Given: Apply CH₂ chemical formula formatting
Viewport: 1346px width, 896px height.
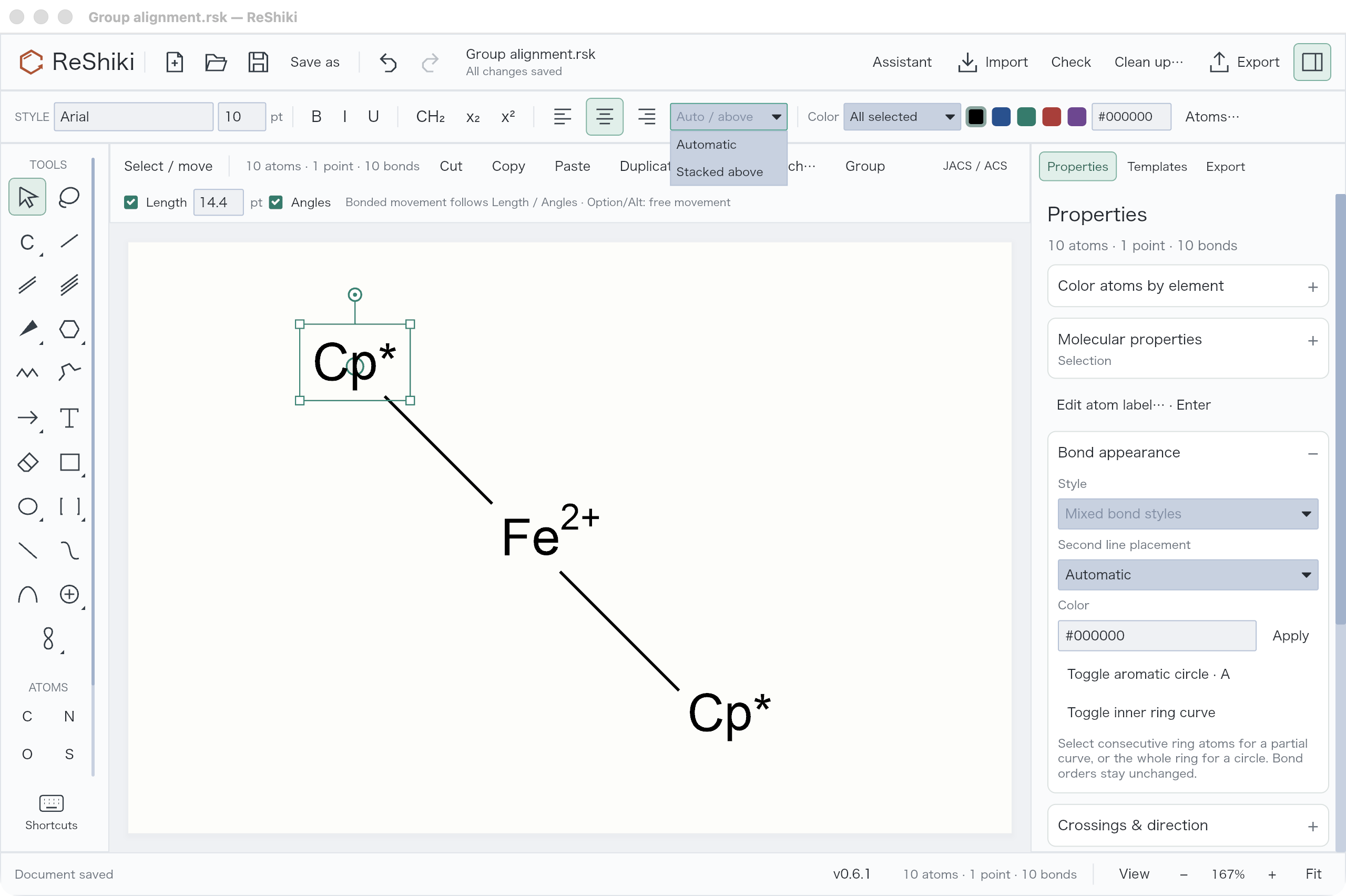Looking at the screenshot, I should [430, 117].
